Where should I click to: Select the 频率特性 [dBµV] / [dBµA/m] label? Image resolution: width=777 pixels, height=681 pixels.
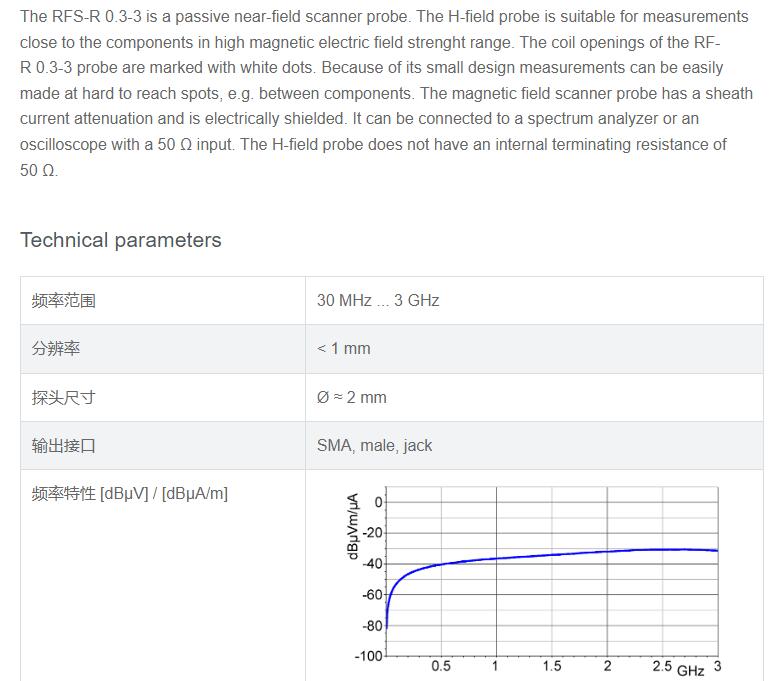(130, 494)
